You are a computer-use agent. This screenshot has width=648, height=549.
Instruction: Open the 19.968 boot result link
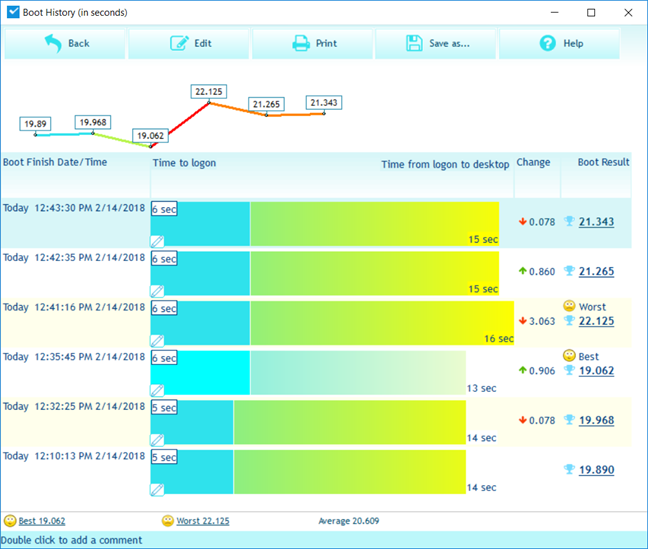(x=596, y=420)
